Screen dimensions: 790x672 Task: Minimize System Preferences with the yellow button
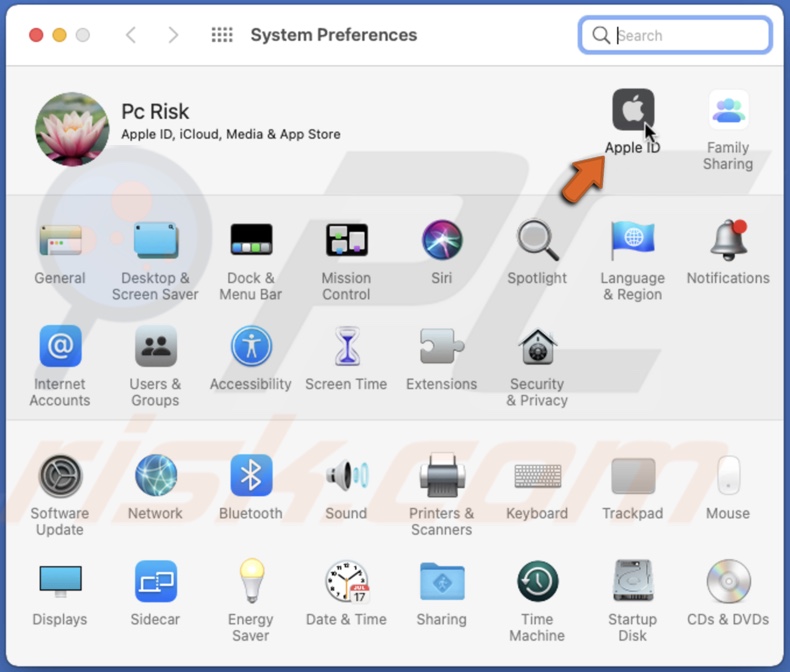(x=59, y=35)
